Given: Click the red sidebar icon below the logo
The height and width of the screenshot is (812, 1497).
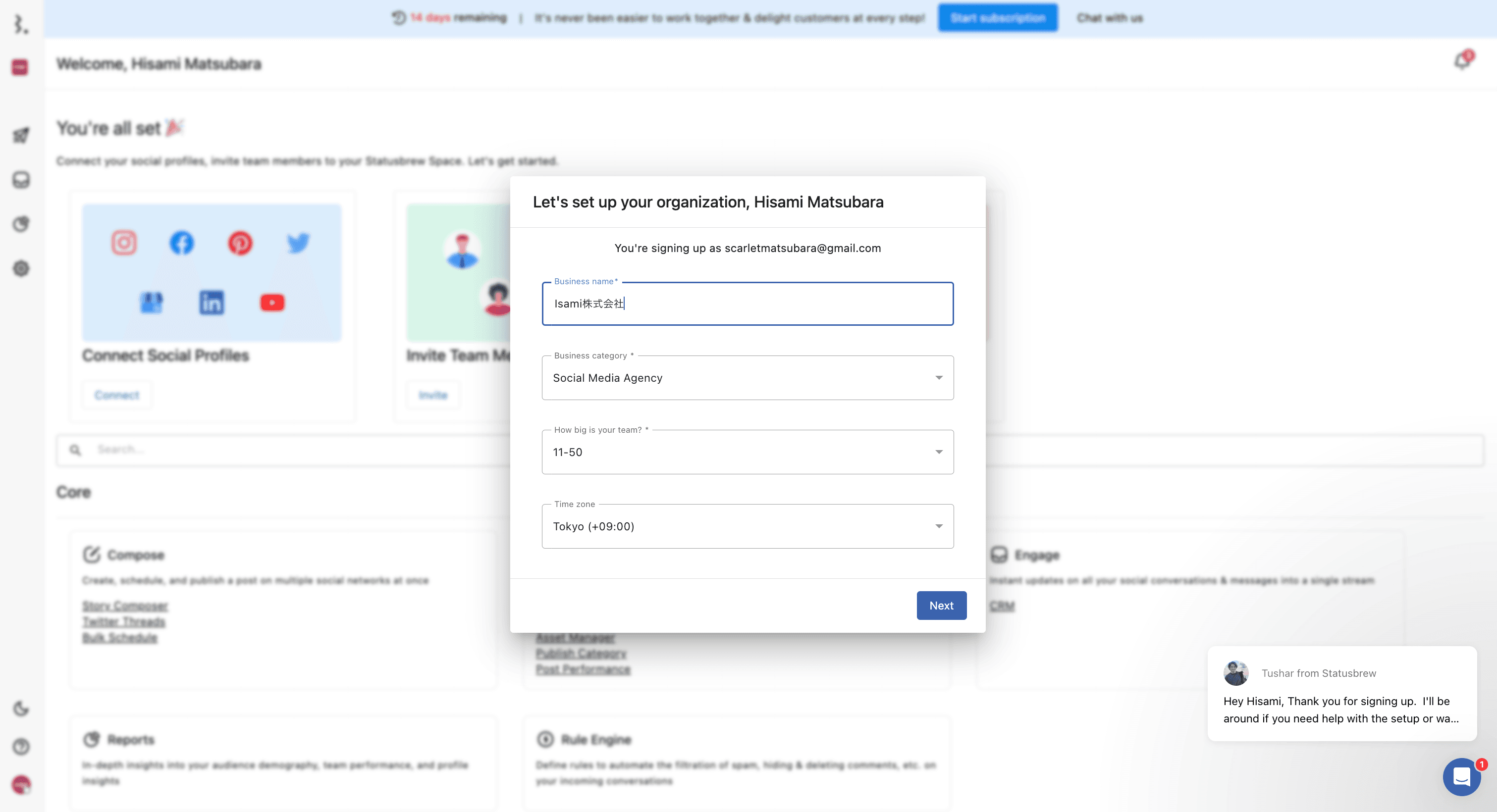Looking at the screenshot, I should pyautogui.click(x=20, y=67).
